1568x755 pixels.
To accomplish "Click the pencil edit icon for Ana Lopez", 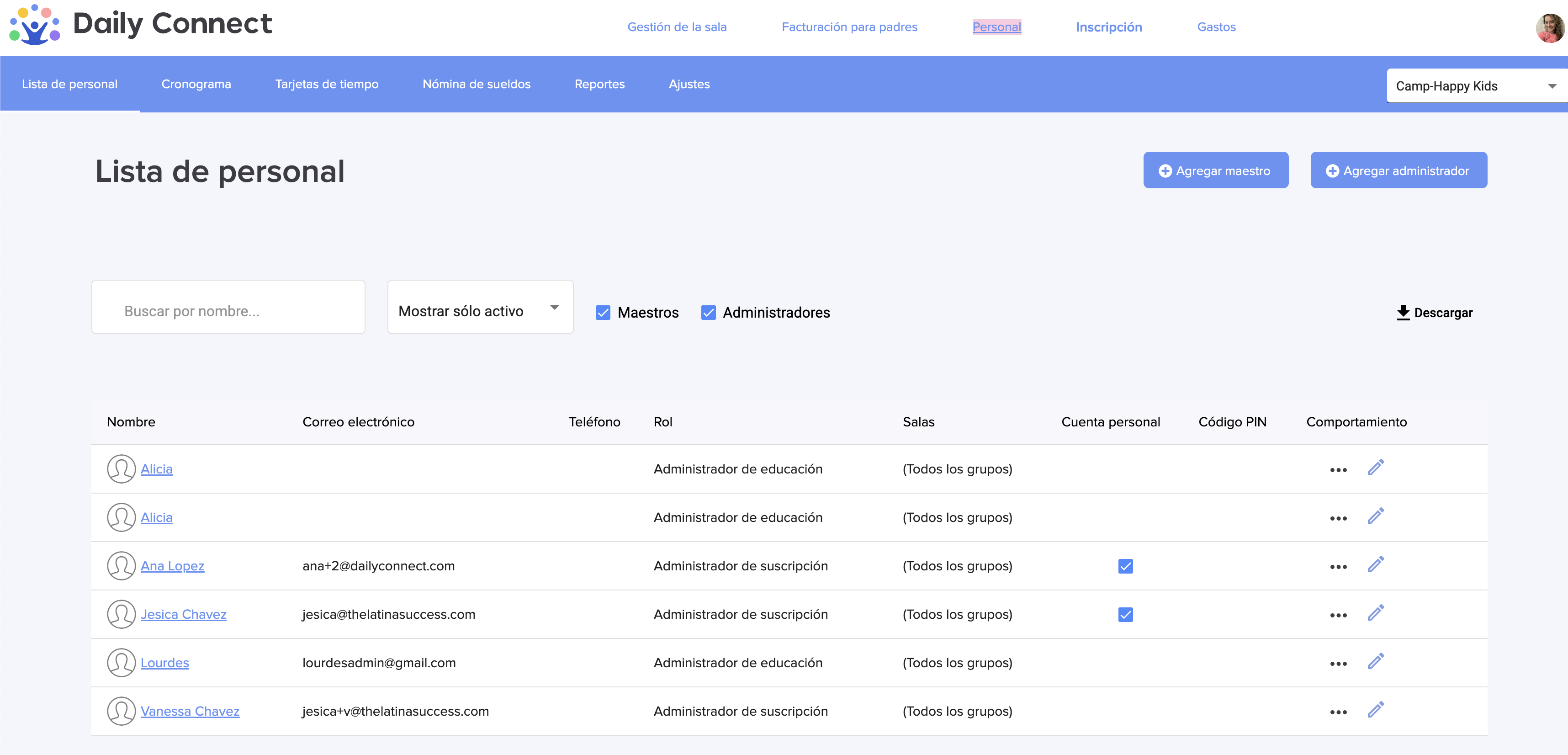I will (x=1375, y=565).
